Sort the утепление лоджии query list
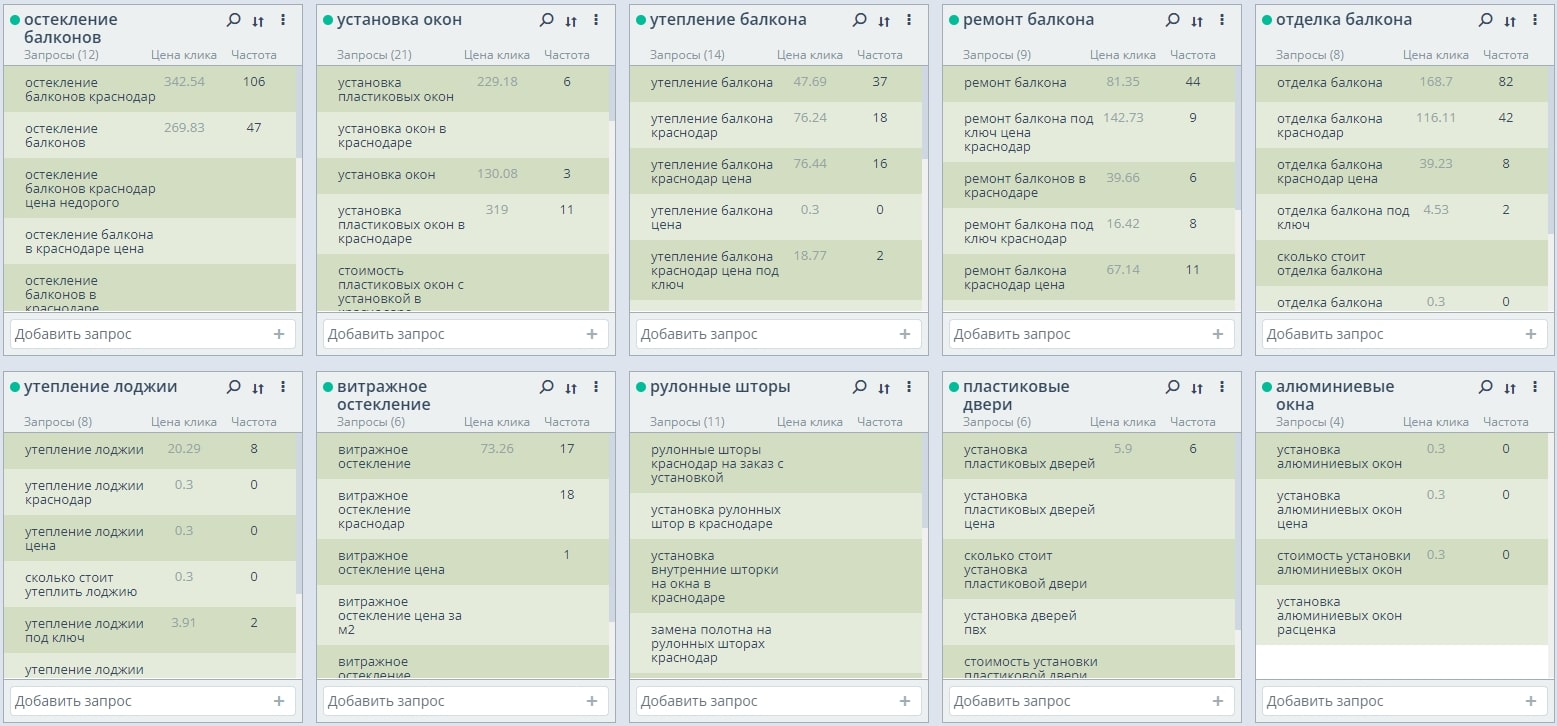 (258, 388)
